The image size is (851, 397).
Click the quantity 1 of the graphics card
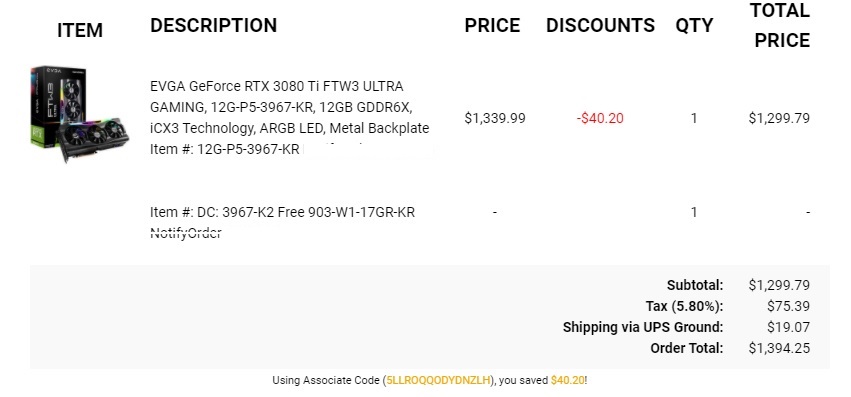coord(694,118)
